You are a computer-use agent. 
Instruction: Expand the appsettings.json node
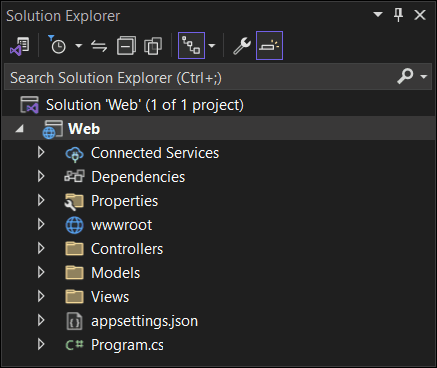[41, 320]
